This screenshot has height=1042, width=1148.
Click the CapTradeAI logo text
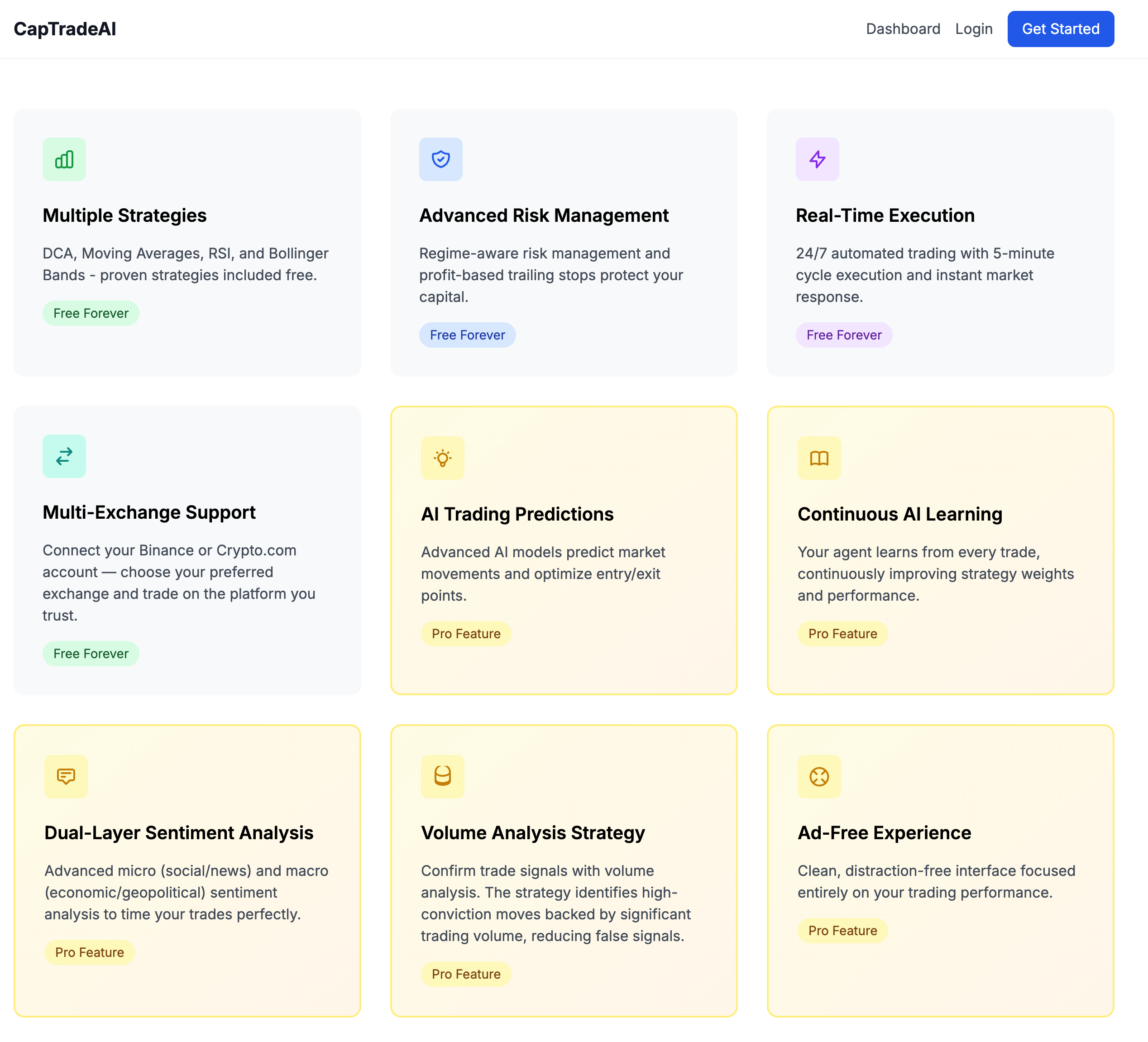pos(65,29)
